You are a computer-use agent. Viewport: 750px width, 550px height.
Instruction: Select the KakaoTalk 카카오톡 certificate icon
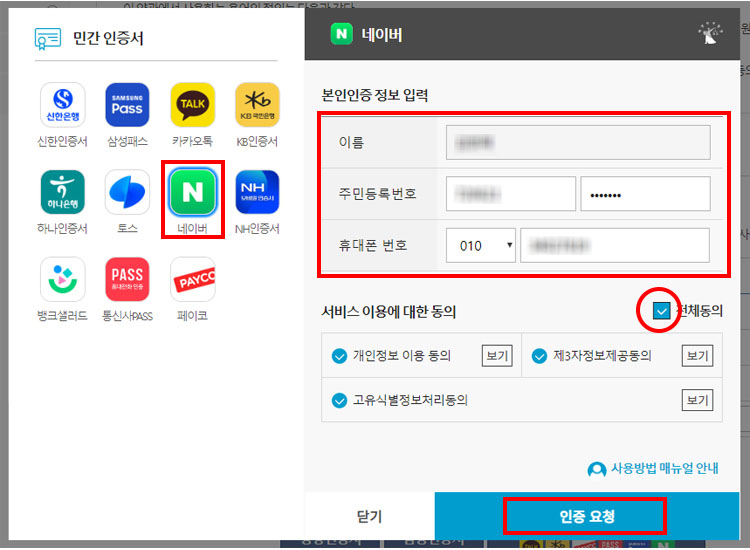pos(193,105)
